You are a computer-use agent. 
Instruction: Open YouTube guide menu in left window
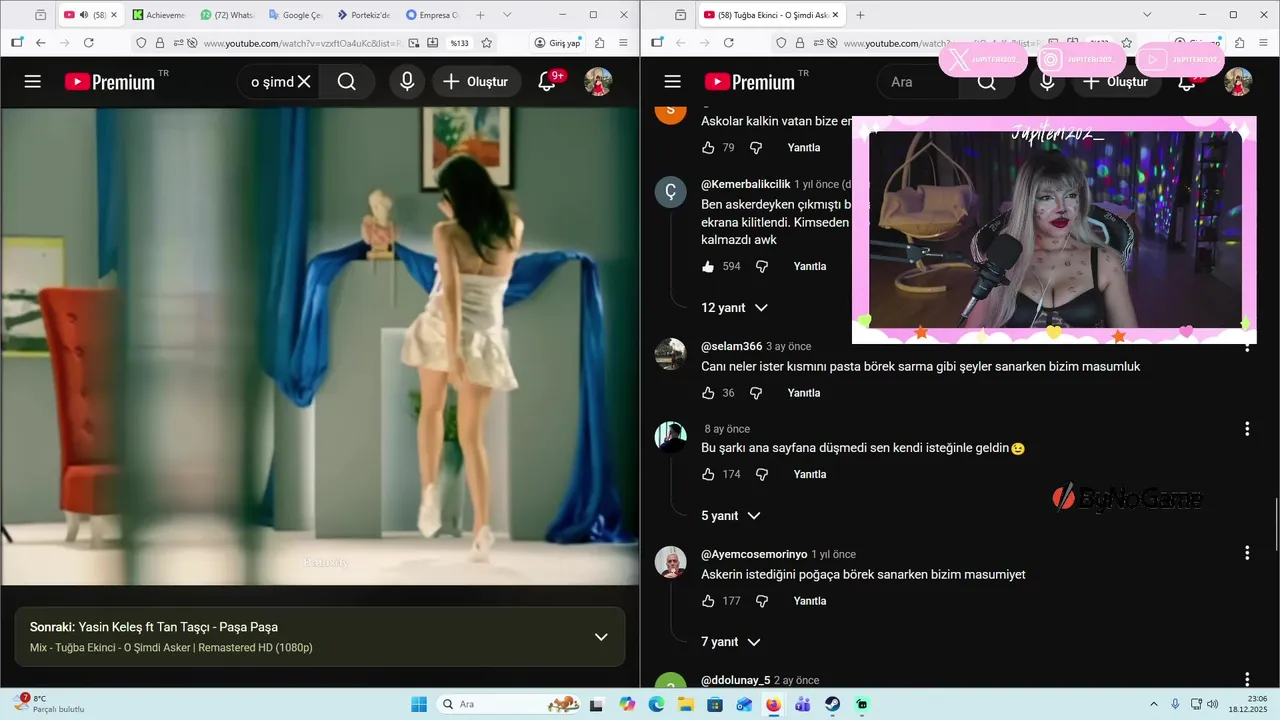[x=33, y=82]
